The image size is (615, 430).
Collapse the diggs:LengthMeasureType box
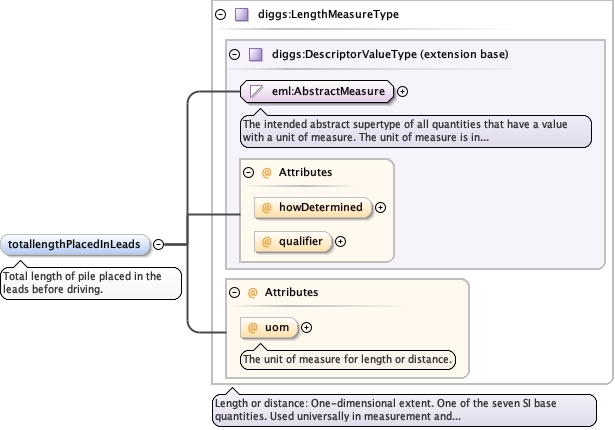221,15
